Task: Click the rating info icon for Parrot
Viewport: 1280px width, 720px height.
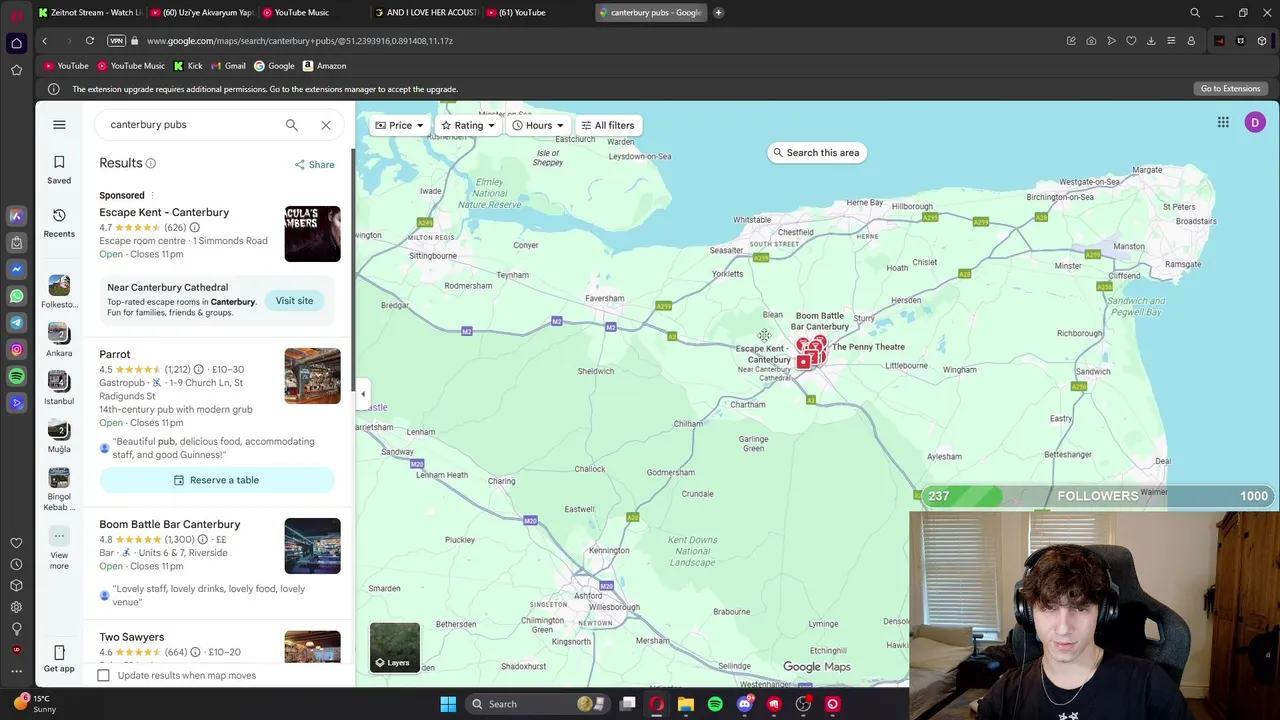Action: (x=198, y=369)
